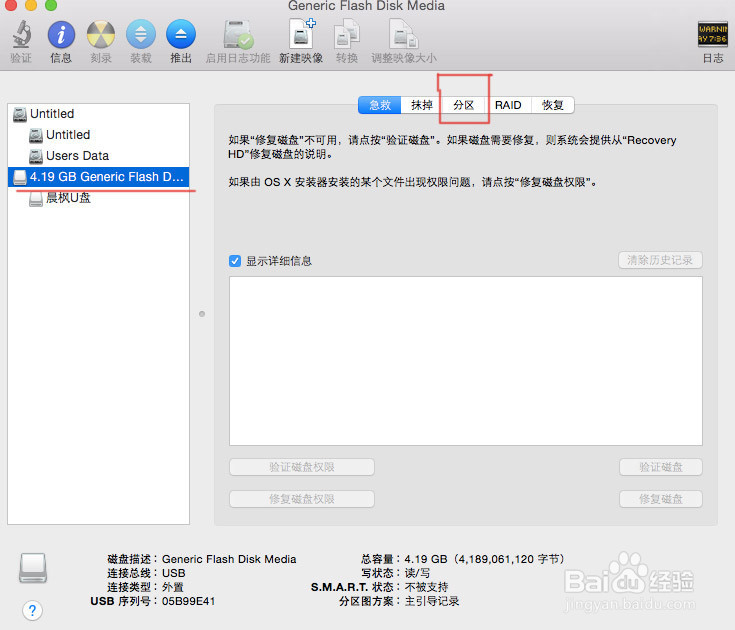Create a new image with 新建映像

tap(301, 34)
